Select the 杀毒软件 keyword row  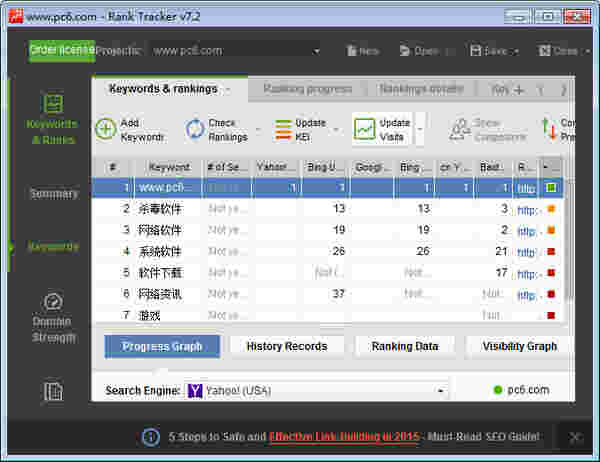point(328,209)
